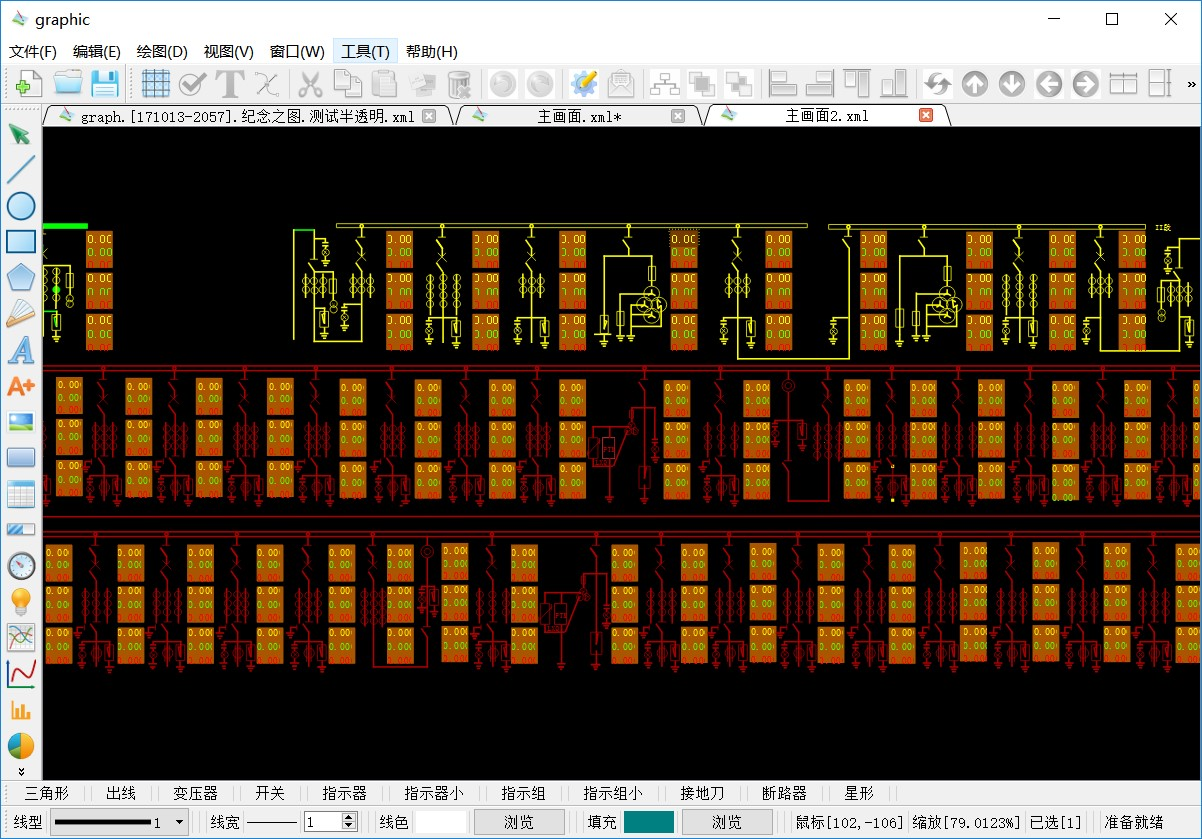1202x839 pixels.
Task: Open the 工具(T) menu
Action: [x=365, y=52]
